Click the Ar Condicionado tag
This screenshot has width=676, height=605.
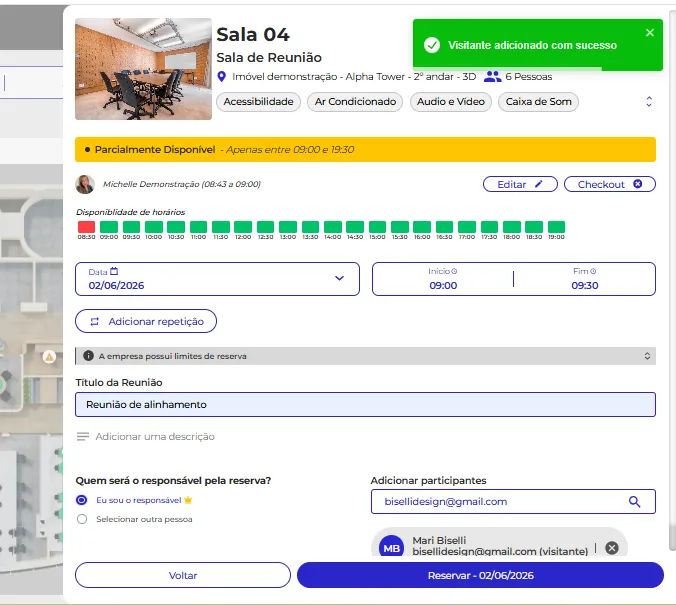[355, 102]
